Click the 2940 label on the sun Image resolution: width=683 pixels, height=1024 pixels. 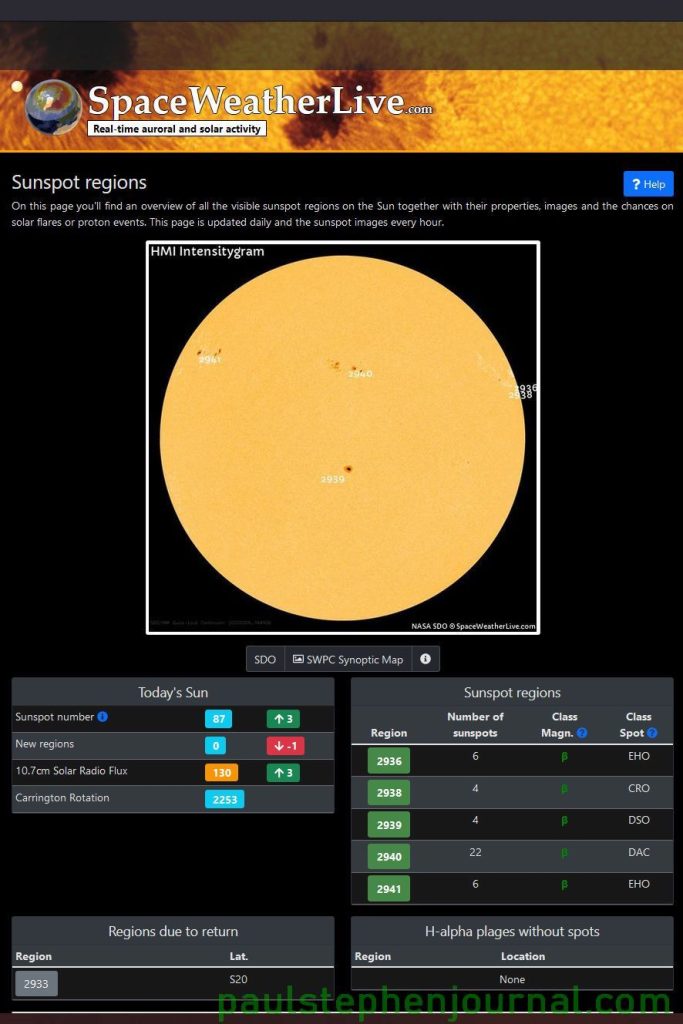pyautogui.click(x=360, y=374)
